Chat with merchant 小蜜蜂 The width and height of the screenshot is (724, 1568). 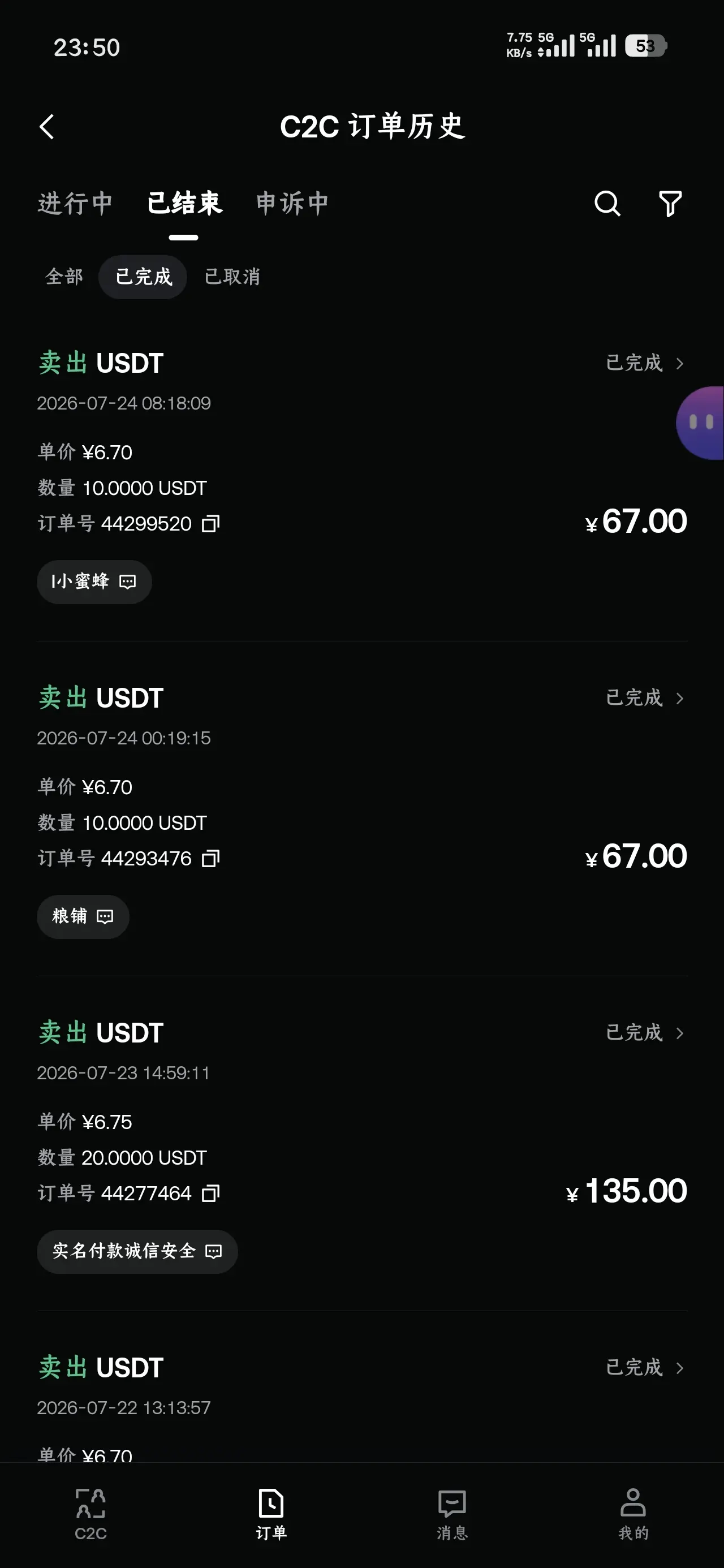click(x=94, y=582)
